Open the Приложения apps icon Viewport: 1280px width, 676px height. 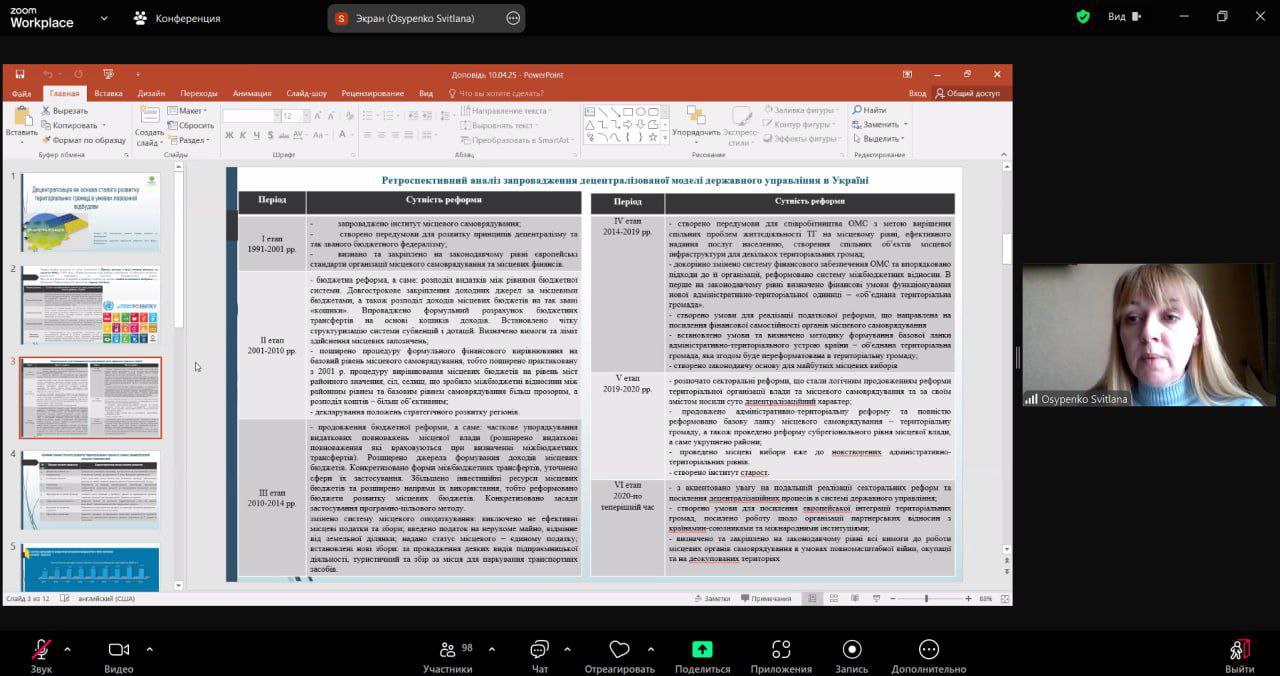pos(781,650)
